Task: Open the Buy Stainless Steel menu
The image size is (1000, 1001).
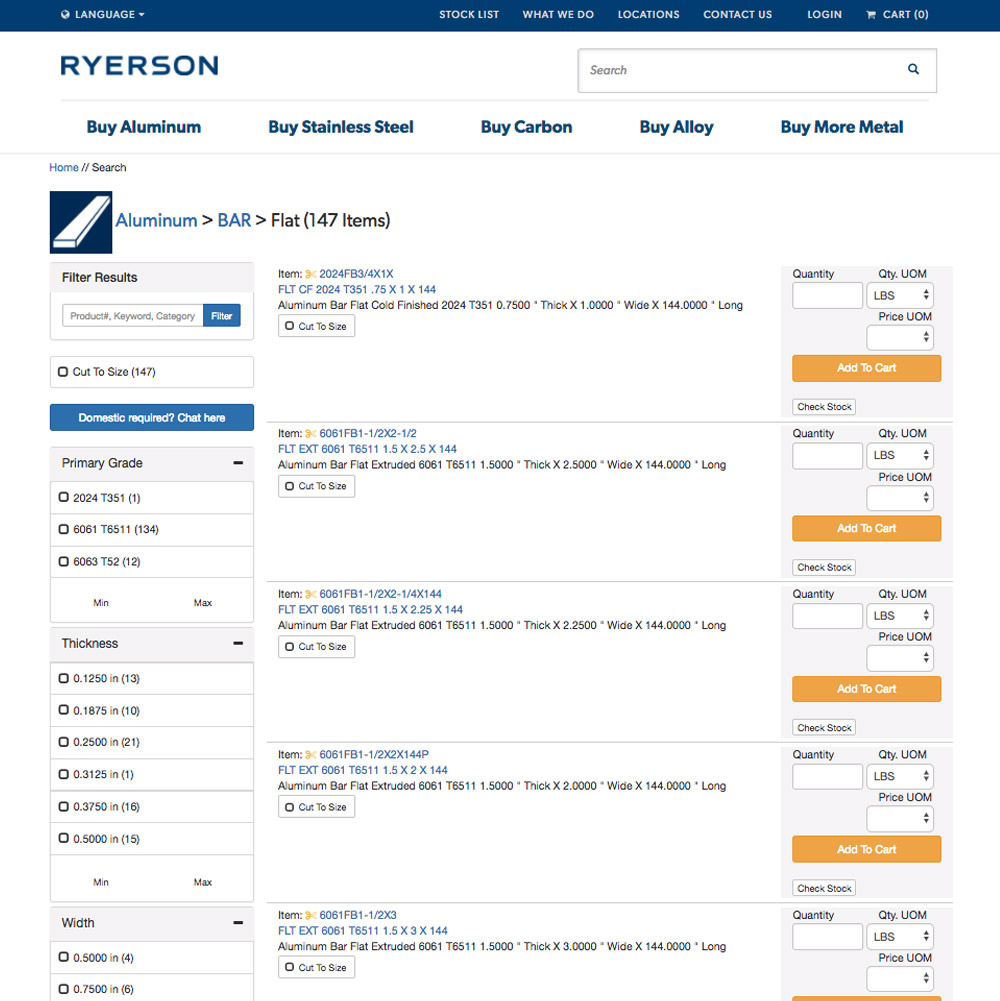Action: 340,127
